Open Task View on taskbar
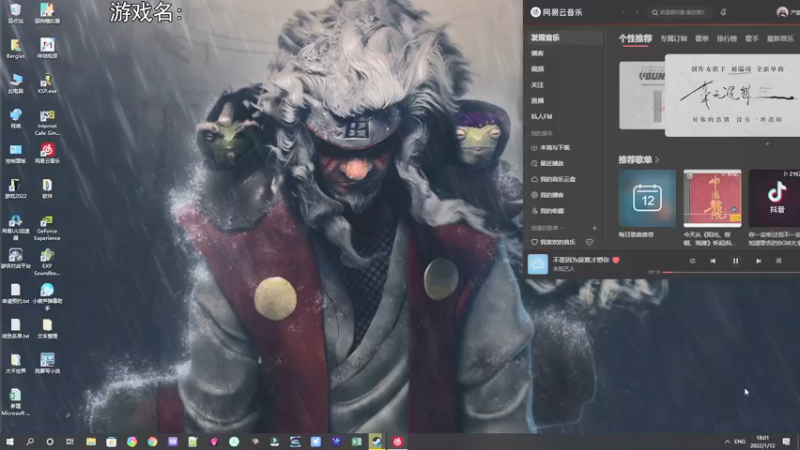This screenshot has height=450, width=800. pos(70,441)
